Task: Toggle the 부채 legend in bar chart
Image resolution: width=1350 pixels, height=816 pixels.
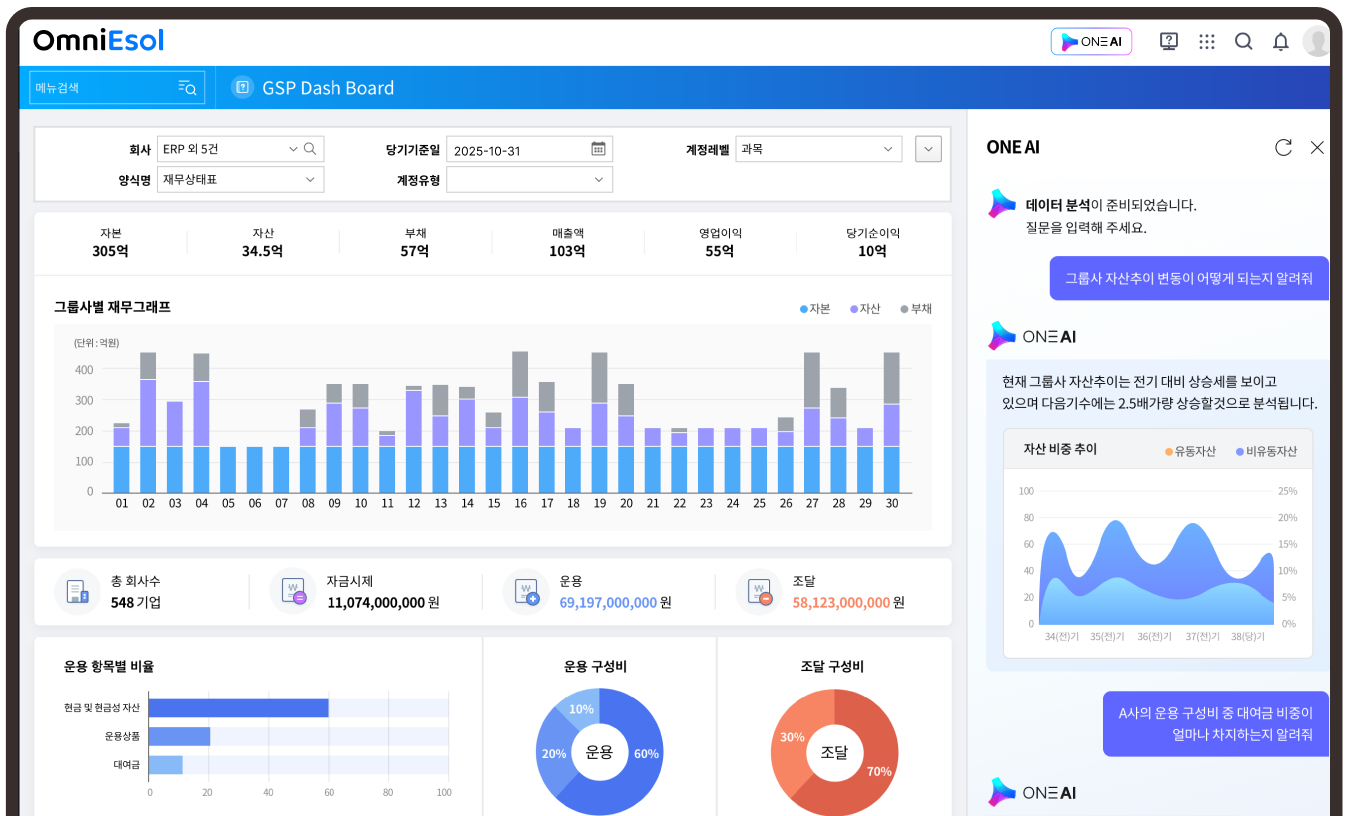Action: (x=916, y=309)
